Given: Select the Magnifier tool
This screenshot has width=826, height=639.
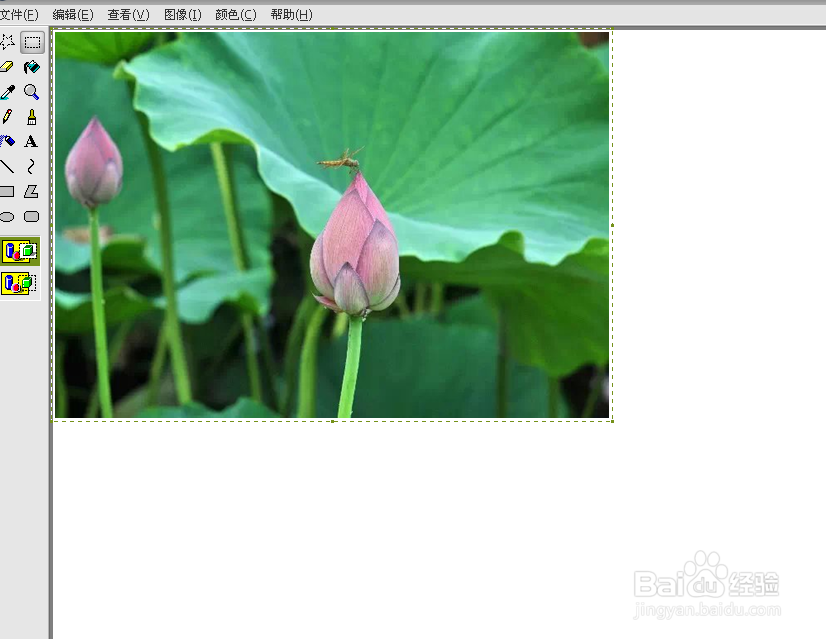Looking at the screenshot, I should click(32, 92).
